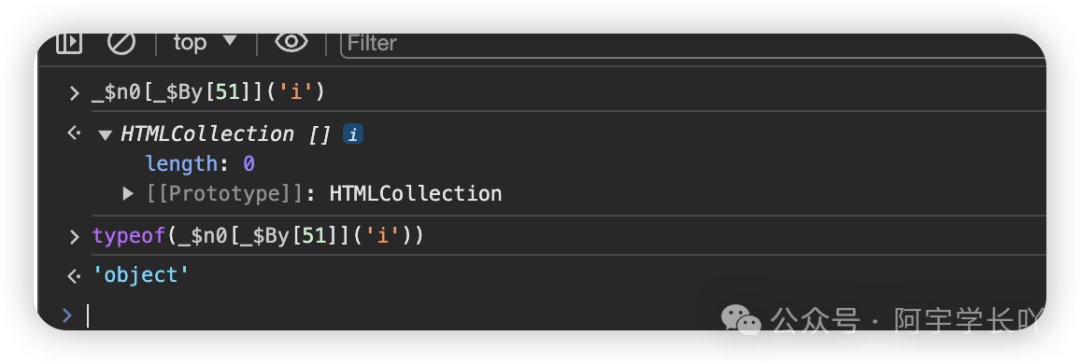Click the first command _$n0[_$By[51]]('i')
The width and height of the screenshot is (1080, 364).
pos(207,92)
